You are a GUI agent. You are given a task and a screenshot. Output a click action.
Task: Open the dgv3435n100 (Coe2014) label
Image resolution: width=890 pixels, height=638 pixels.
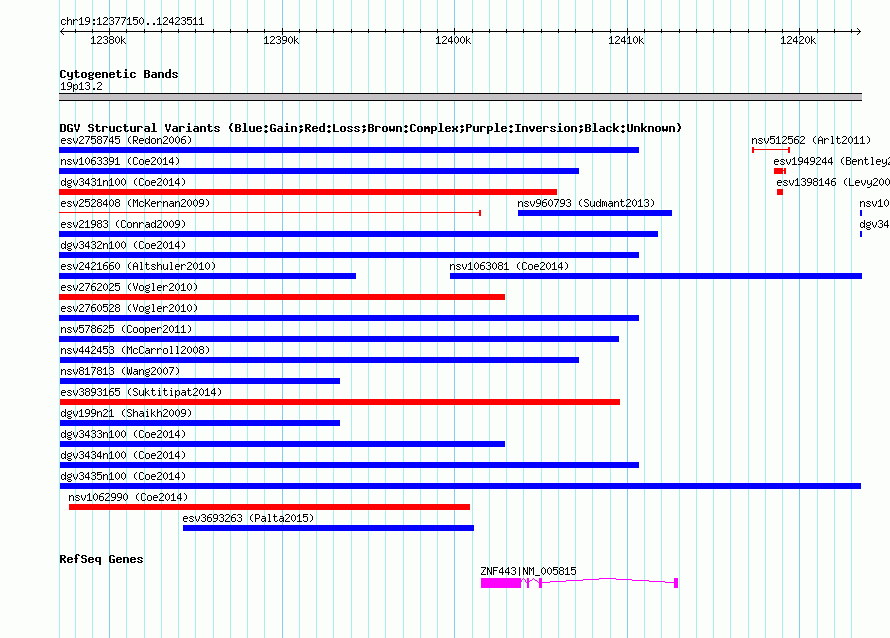tap(123, 476)
